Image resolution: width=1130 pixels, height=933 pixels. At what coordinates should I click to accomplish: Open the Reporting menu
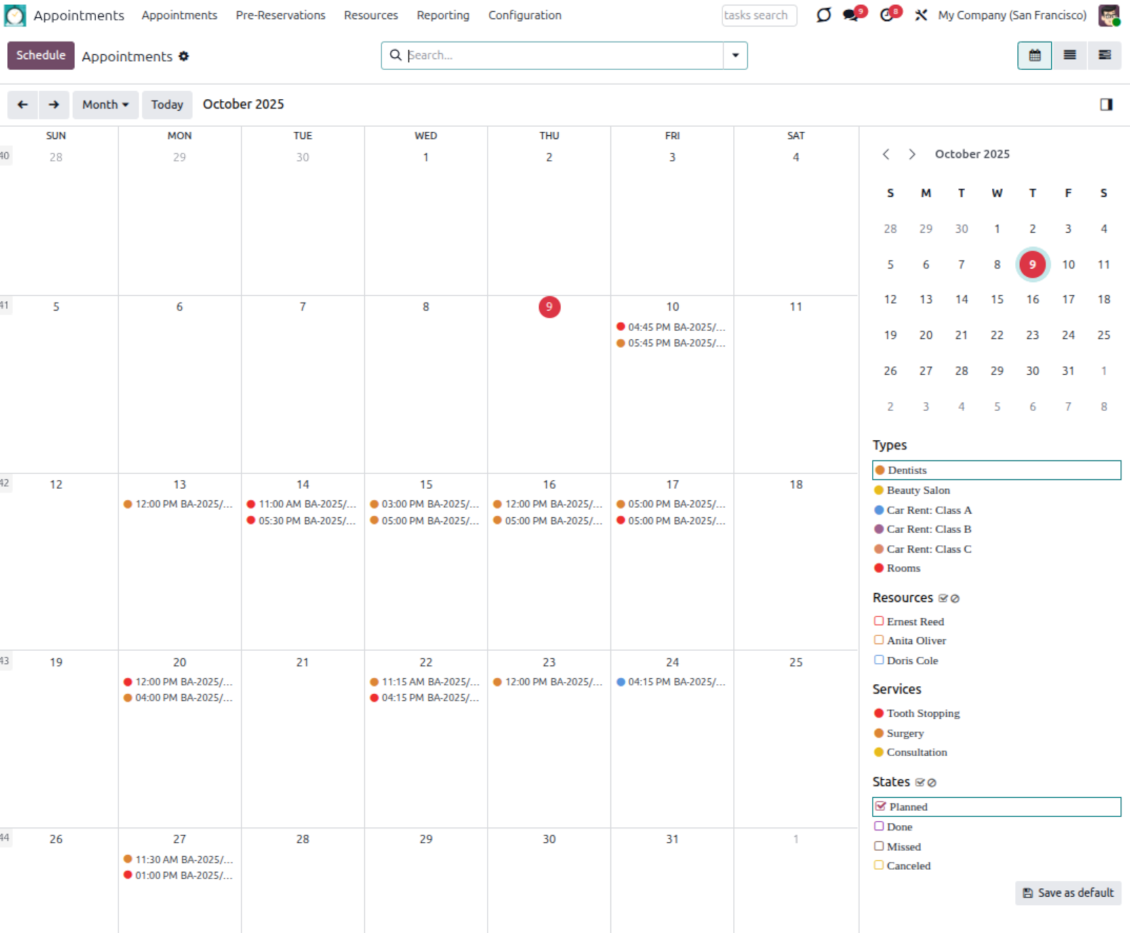coord(443,16)
